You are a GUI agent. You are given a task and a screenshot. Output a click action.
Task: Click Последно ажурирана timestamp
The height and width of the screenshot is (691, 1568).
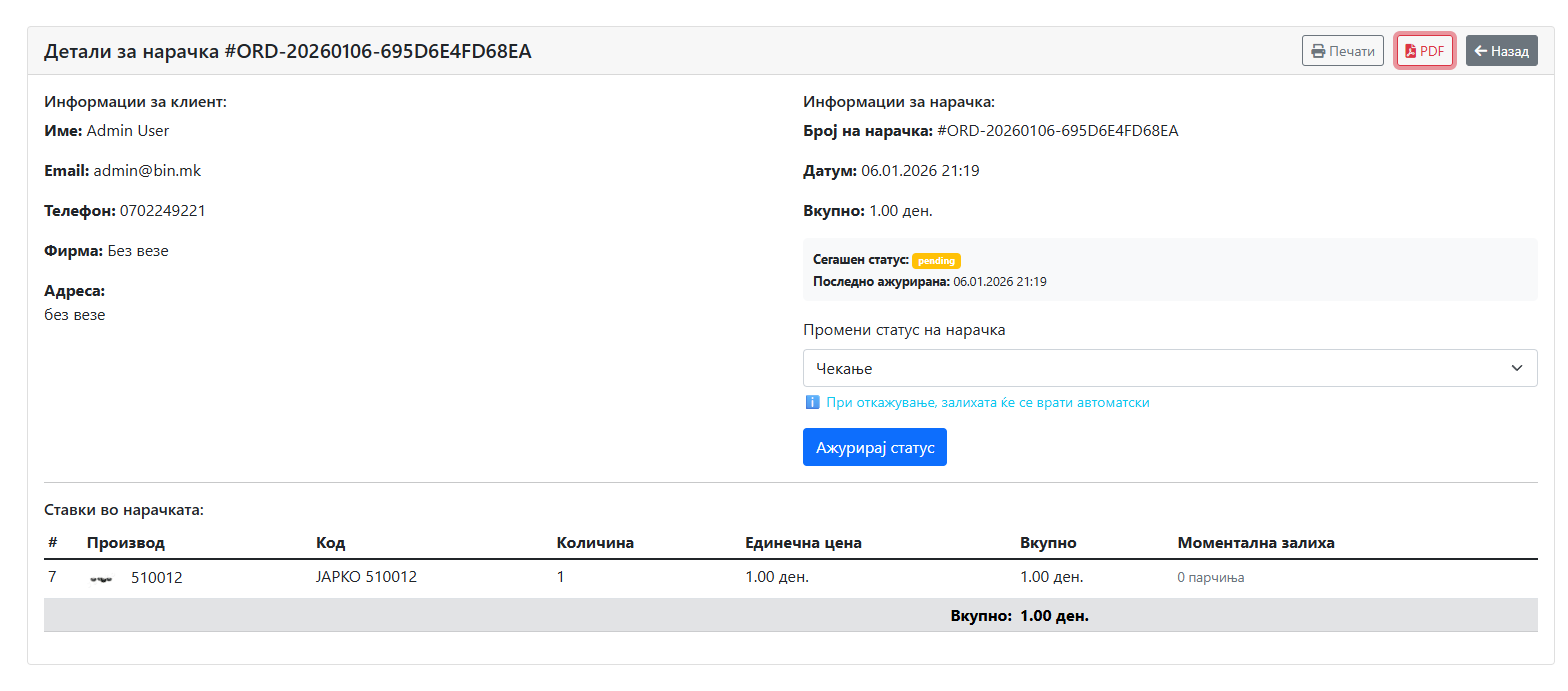[x=1000, y=282]
